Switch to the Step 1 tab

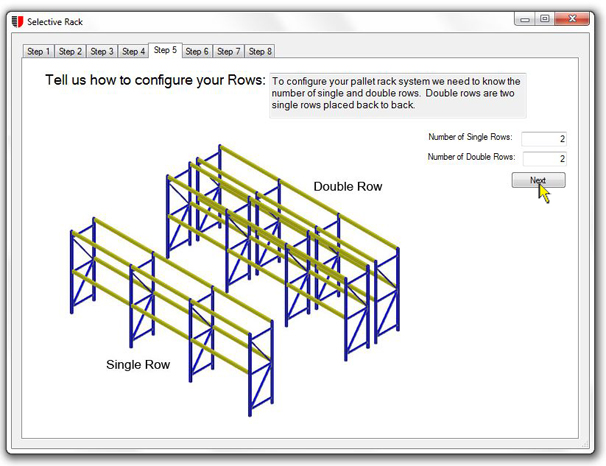tap(38, 51)
